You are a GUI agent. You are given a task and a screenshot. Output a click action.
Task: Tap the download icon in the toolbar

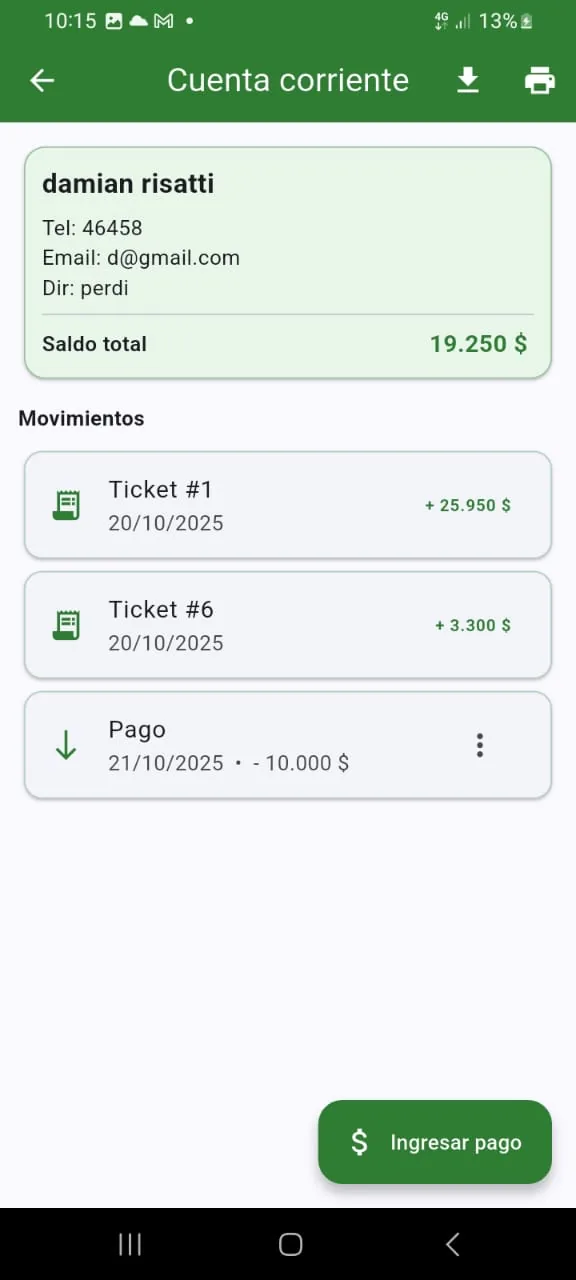click(x=468, y=80)
